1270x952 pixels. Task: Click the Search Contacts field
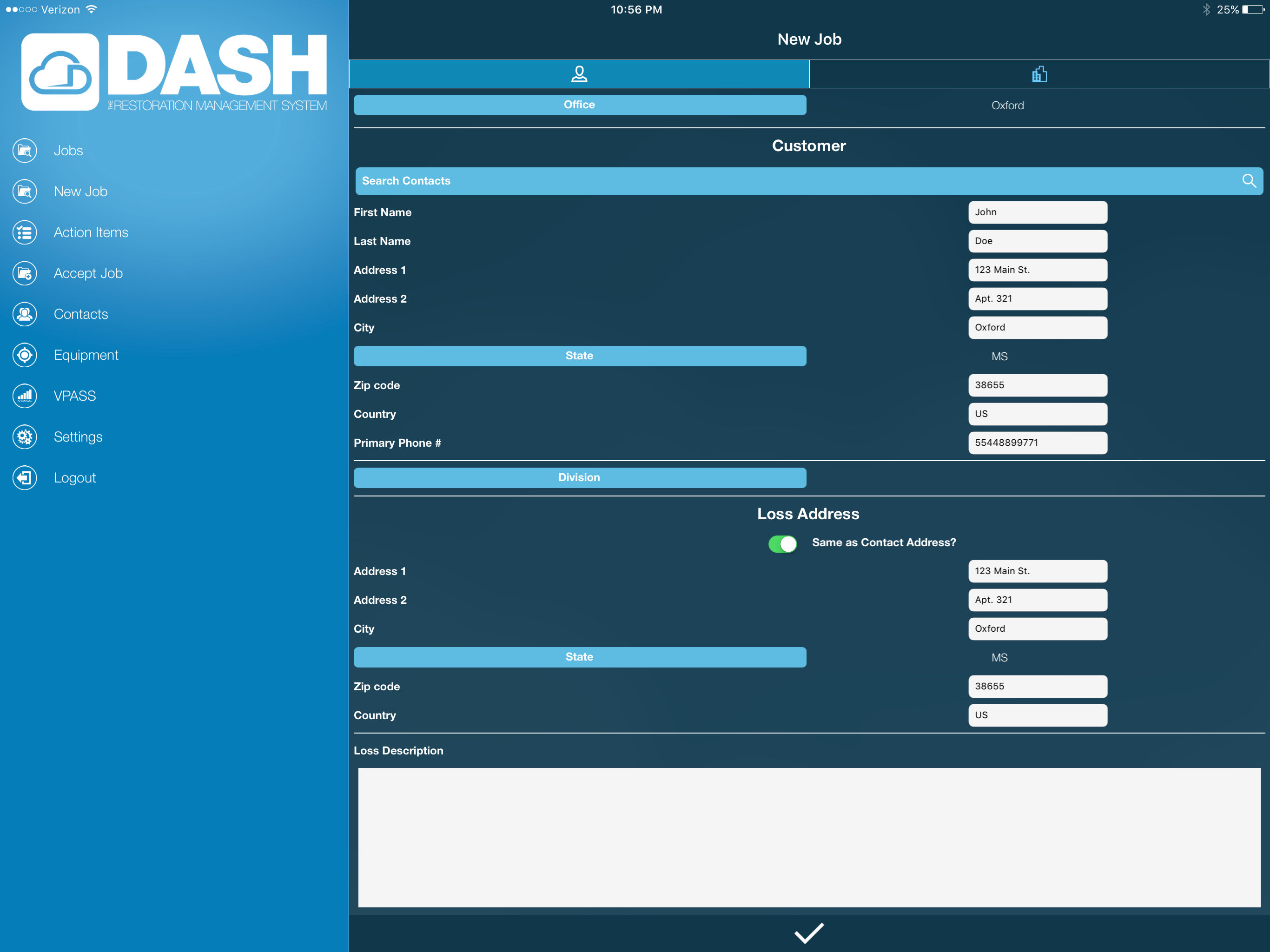[x=809, y=181]
